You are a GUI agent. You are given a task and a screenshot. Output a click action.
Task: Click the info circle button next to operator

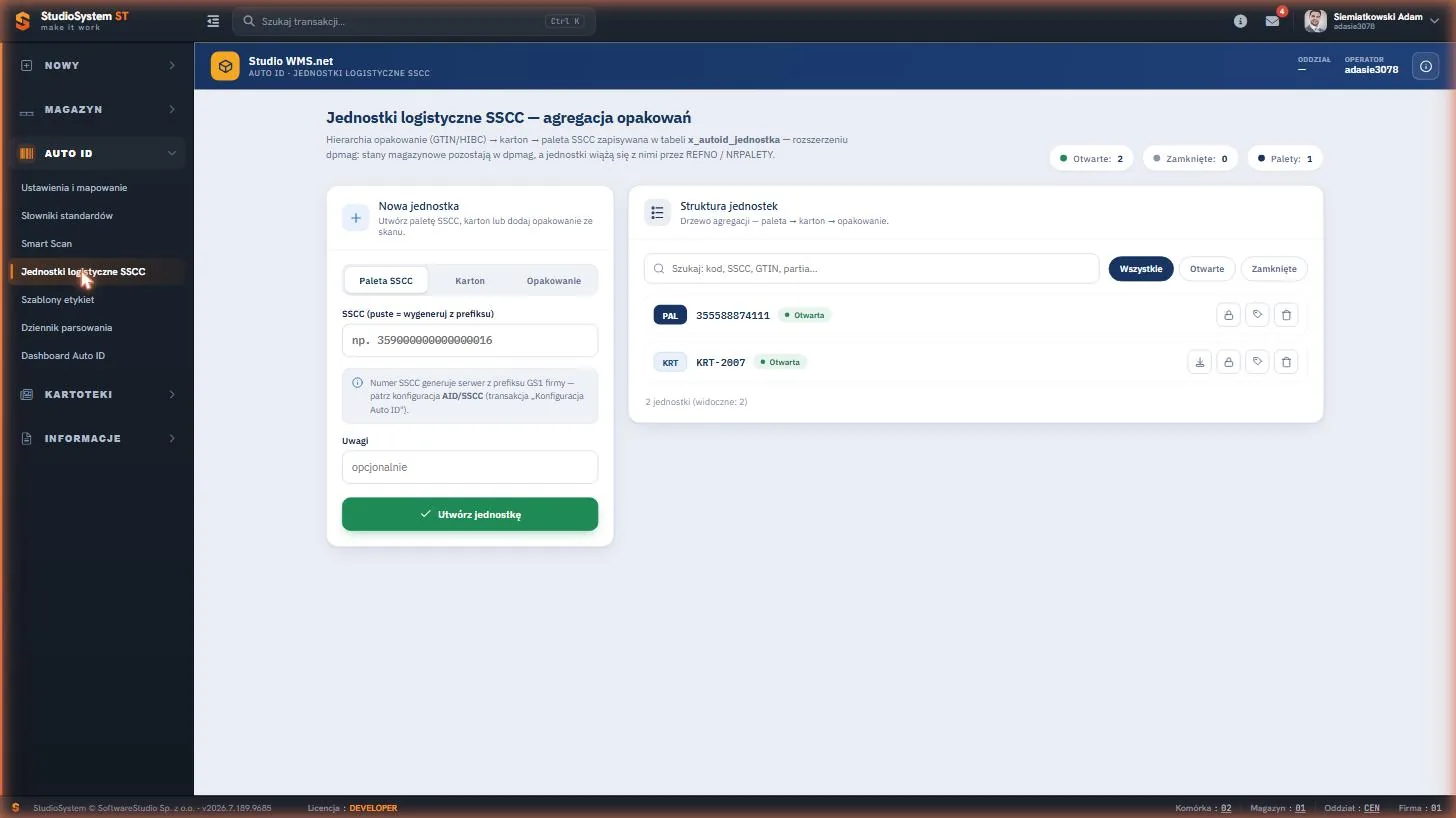click(x=1426, y=66)
